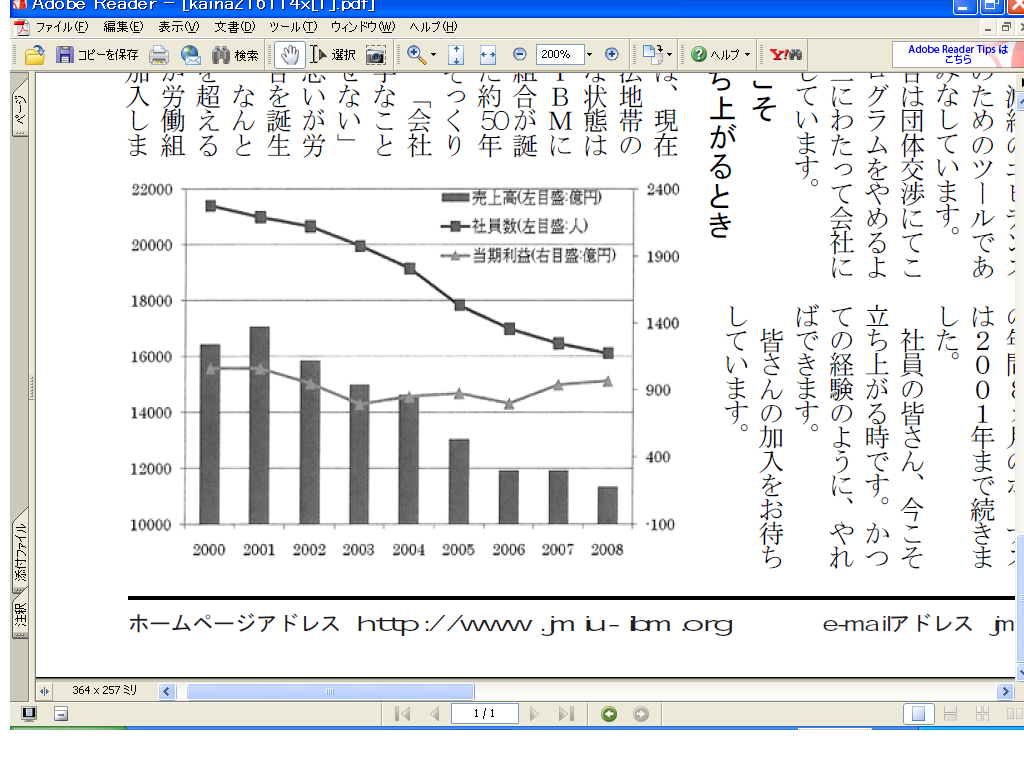Enable Single Page layout view
Screen dimensions: 1024x768
[918, 714]
